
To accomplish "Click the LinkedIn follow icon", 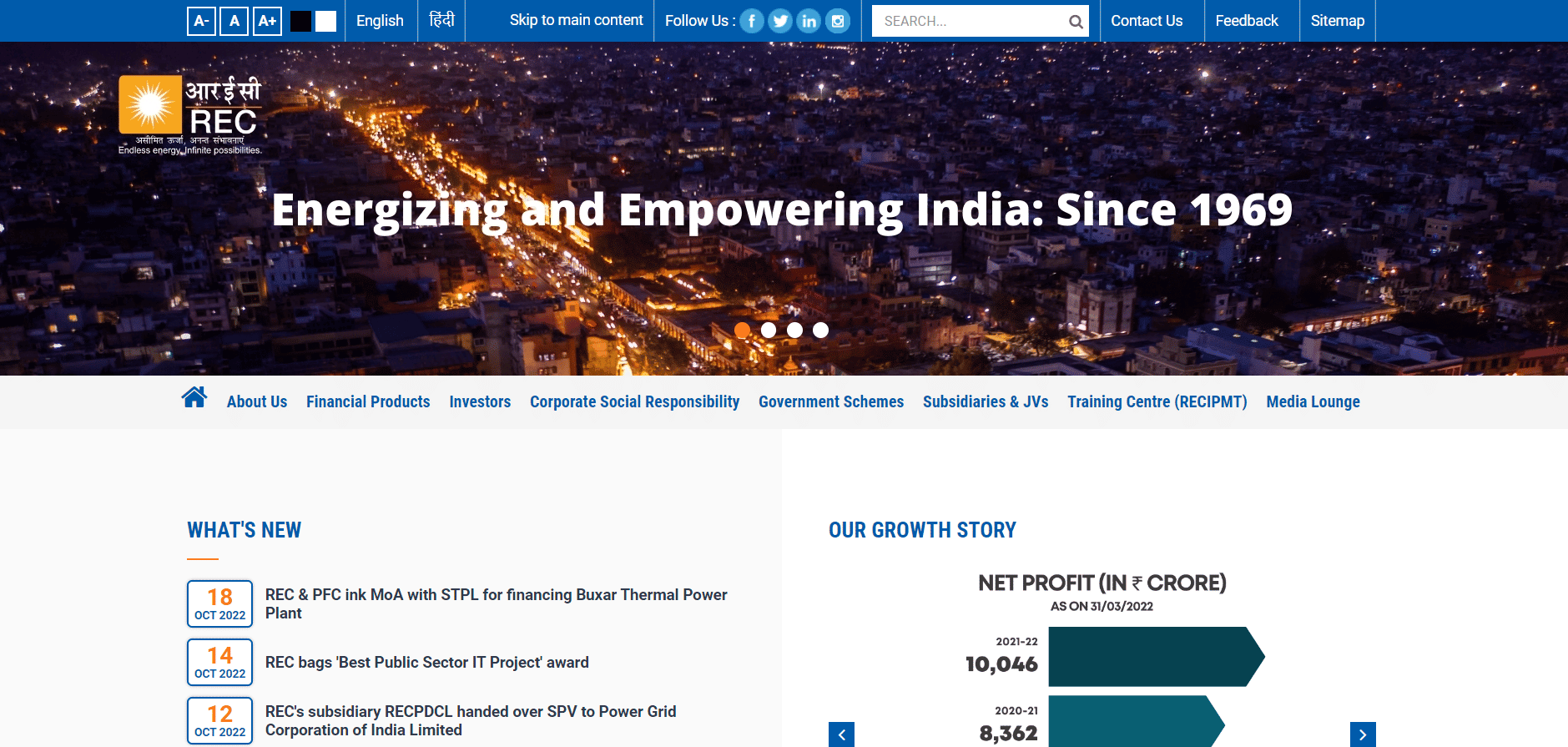I will 809,21.
